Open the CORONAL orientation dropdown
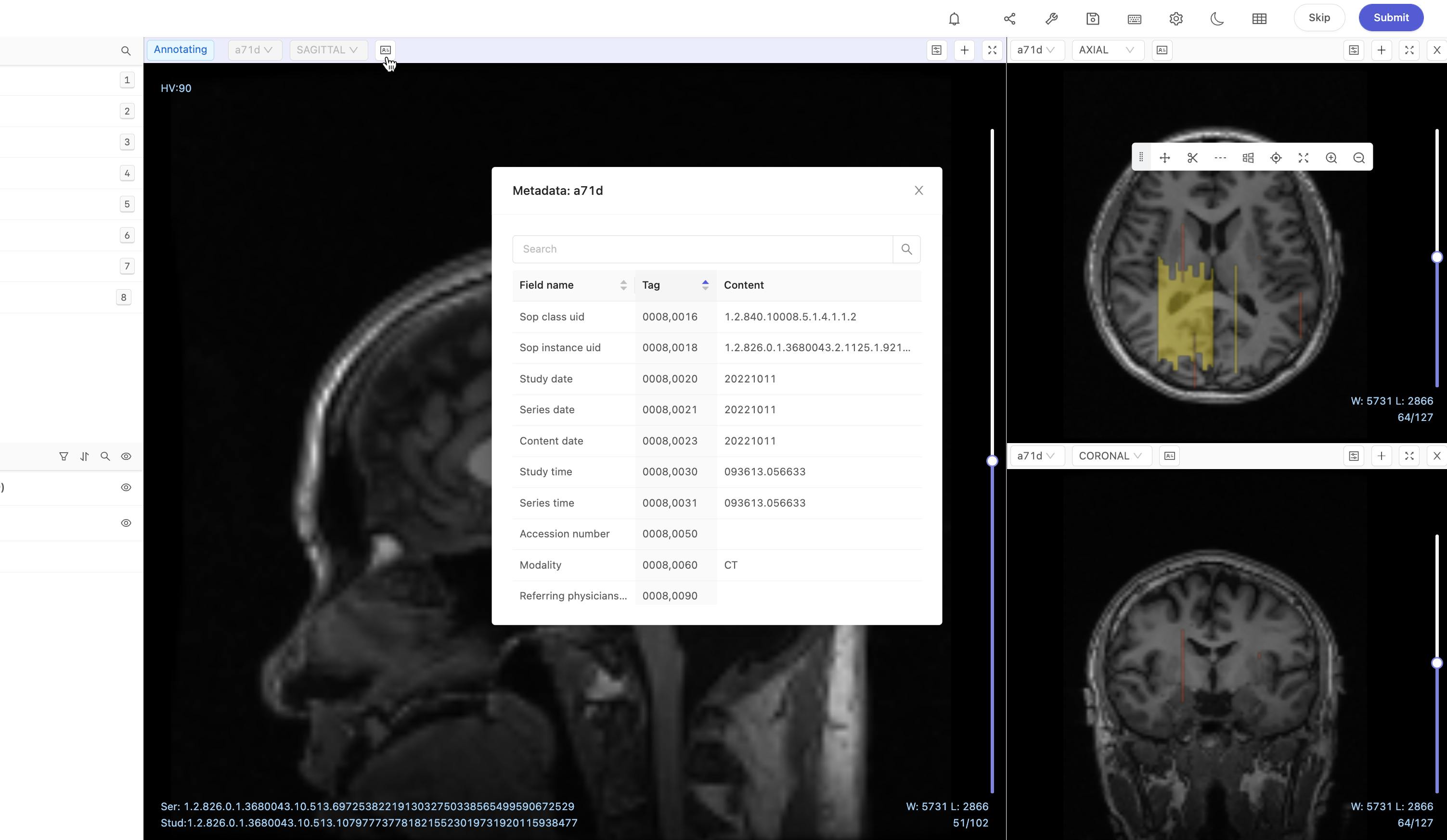The height and width of the screenshot is (840, 1447). (x=1111, y=456)
